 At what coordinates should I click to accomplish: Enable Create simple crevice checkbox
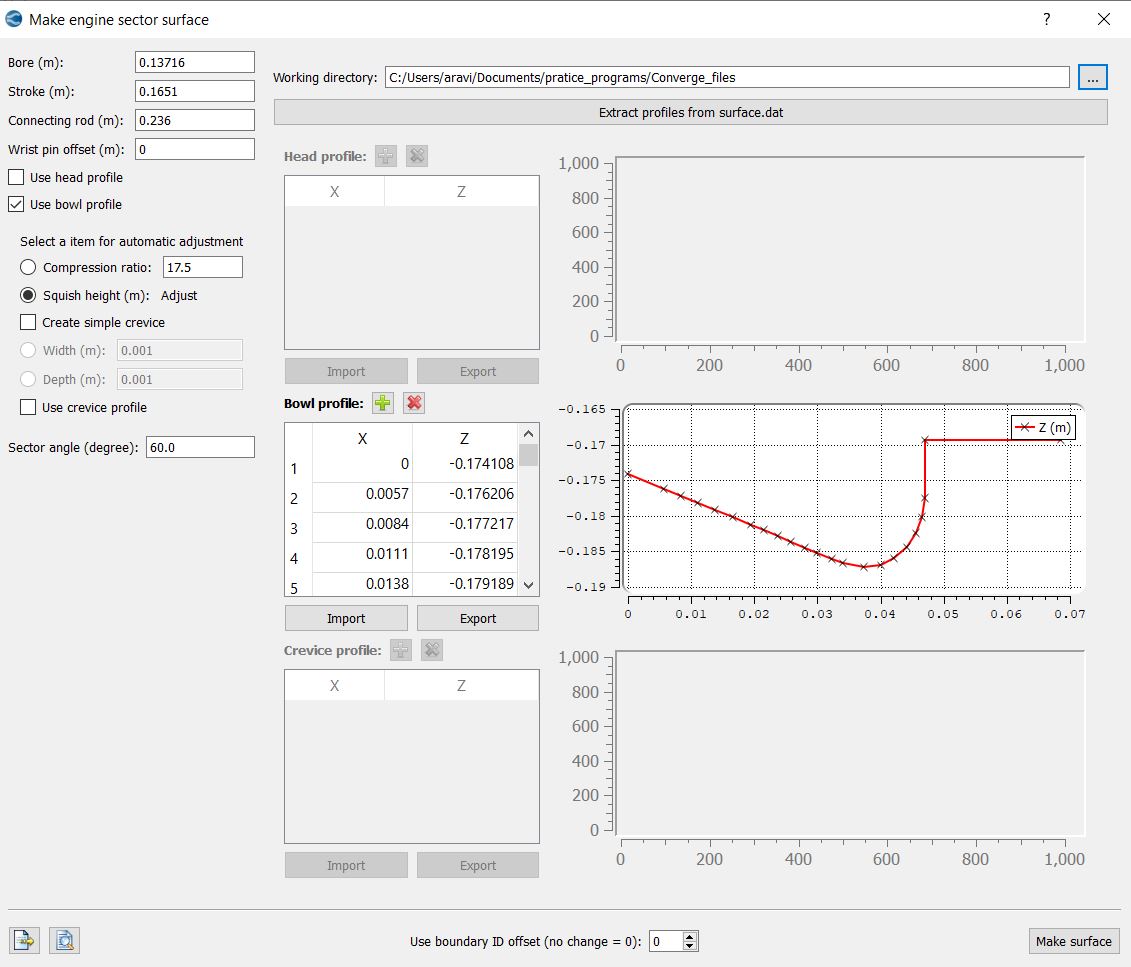[28, 322]
